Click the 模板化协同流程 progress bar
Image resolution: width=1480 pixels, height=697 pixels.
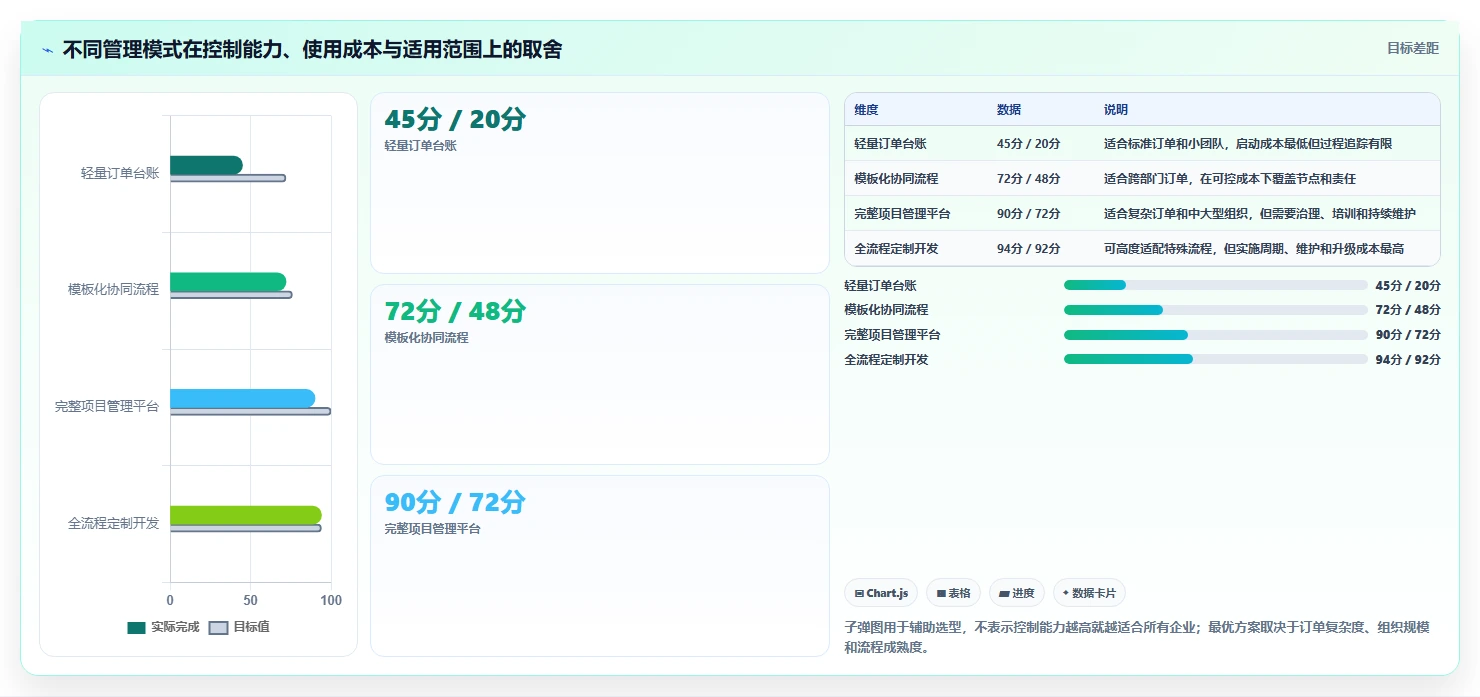tap(1216, 310)
